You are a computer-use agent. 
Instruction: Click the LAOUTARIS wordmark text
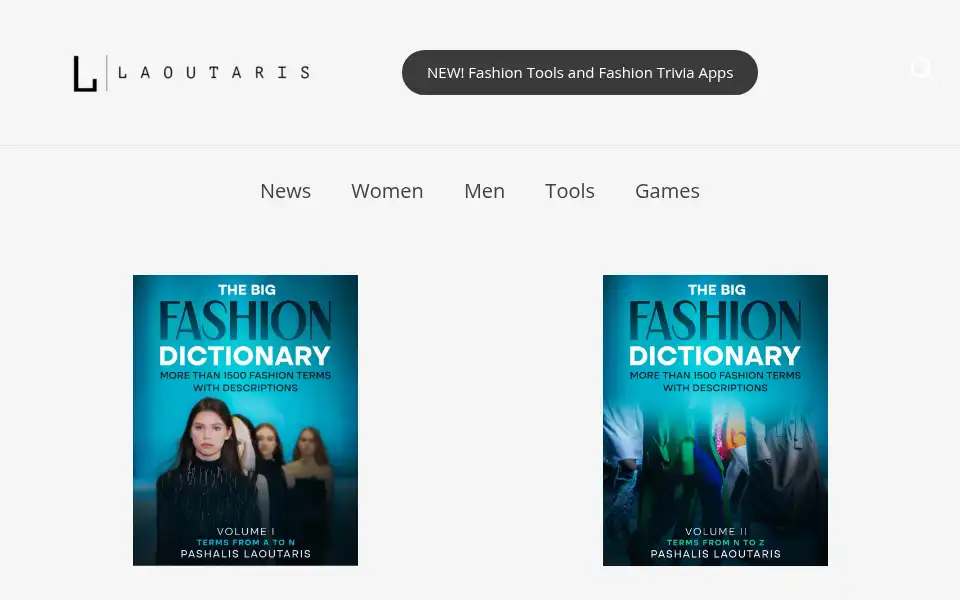click(214, 73)
